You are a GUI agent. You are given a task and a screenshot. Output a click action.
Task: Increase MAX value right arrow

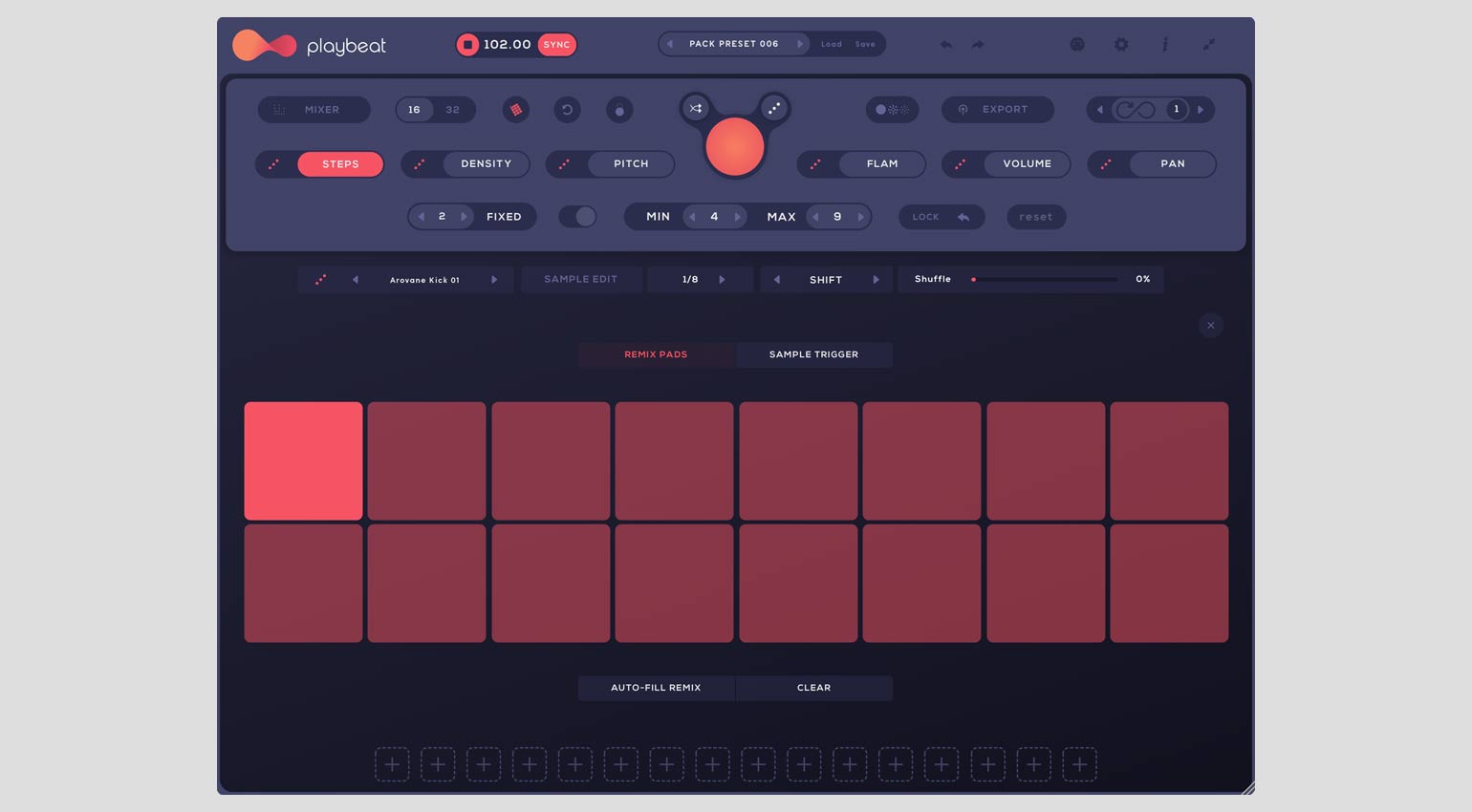pos(860,217)
